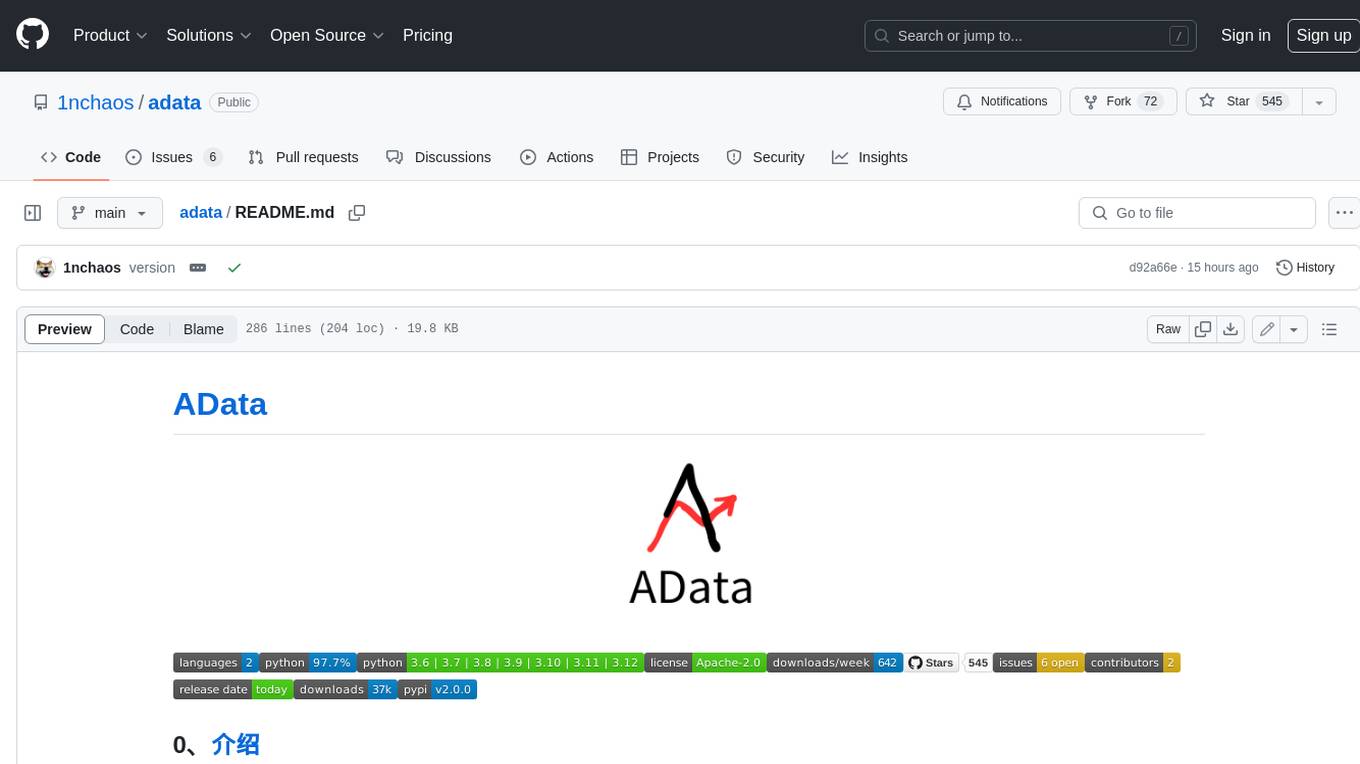Expand the Product menu
The image size is (1360, 764).
[x=110, y=35]
